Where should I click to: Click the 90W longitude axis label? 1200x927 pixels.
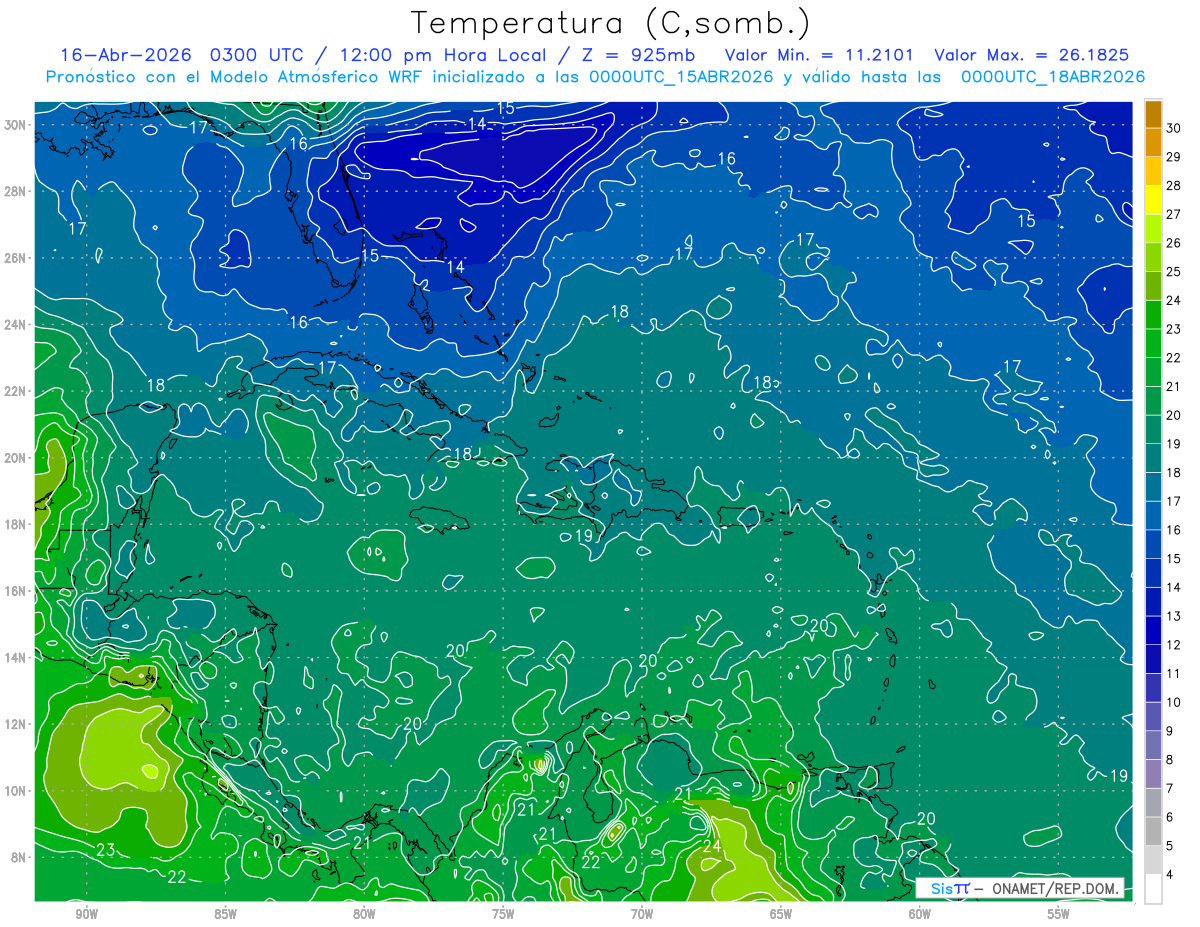(x=86, y=914)
